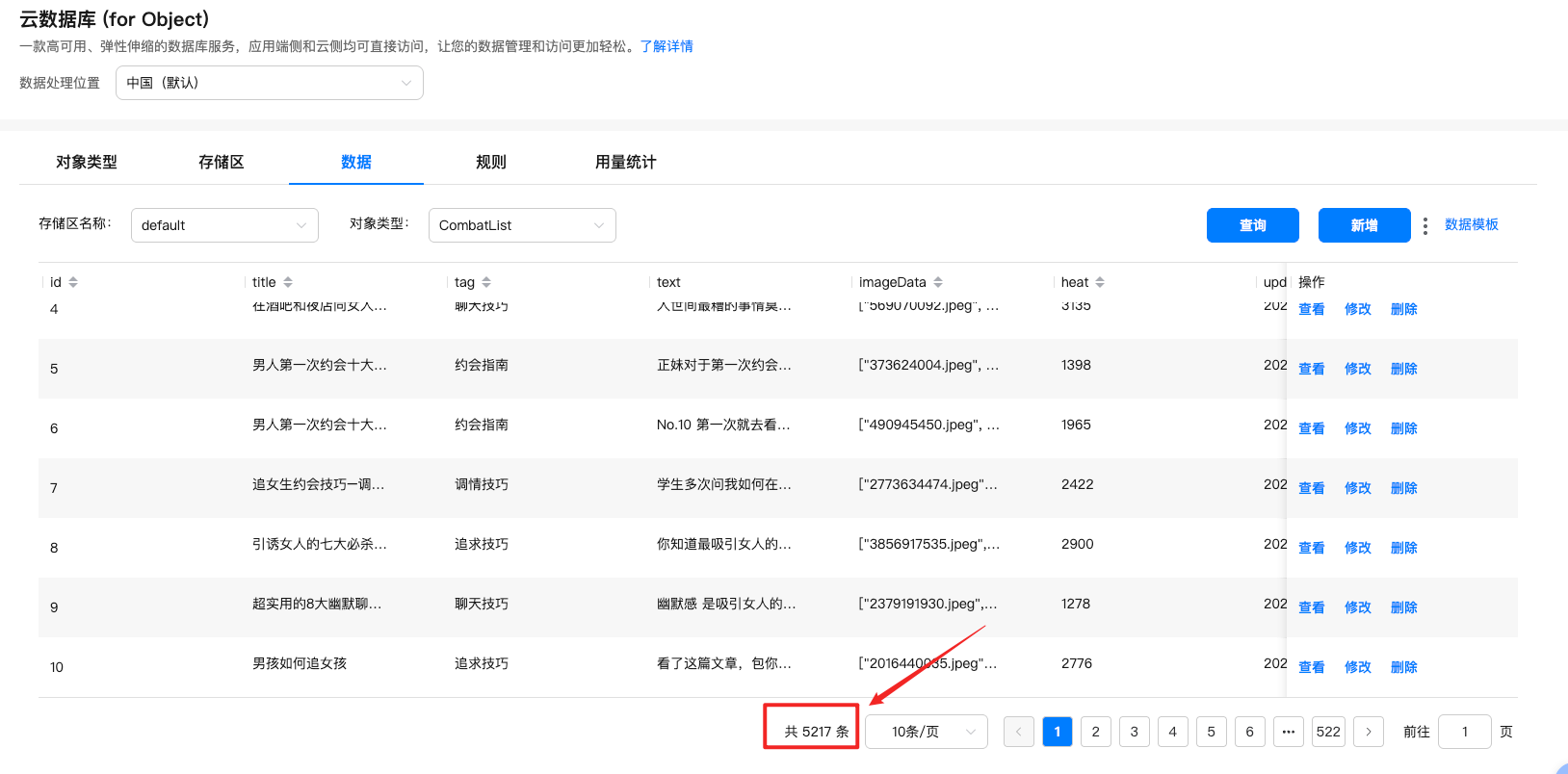Jump to last page 522
This screenshot has height=774, width=1568.
click(1328, 732)
